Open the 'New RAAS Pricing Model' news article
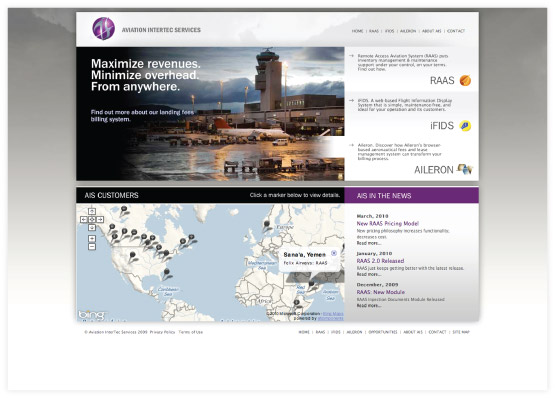 (388, 224)
